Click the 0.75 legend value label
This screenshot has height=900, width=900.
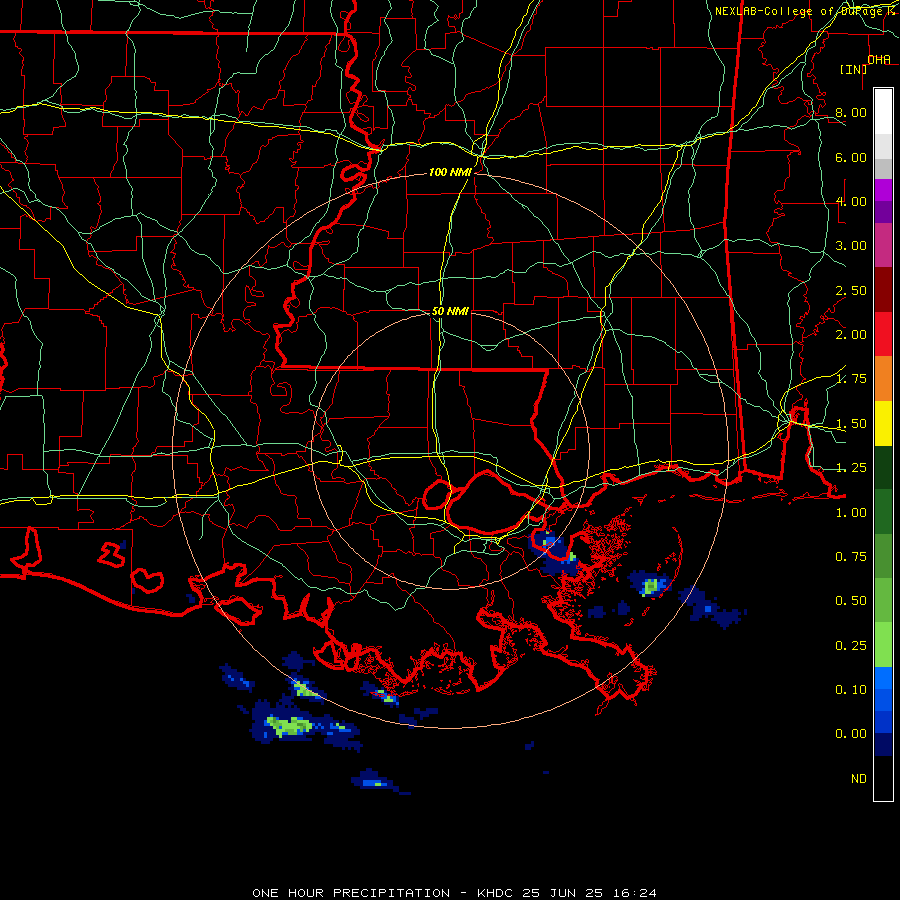(x=851, y=556)
